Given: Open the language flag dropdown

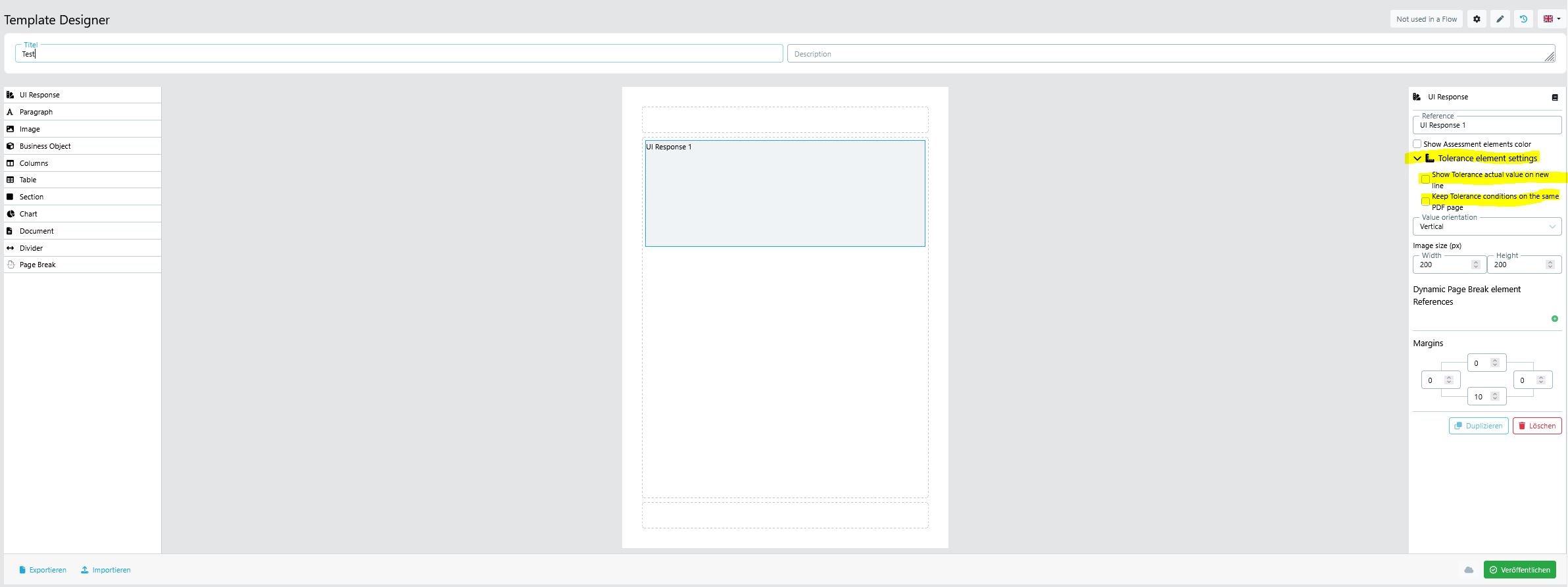Looking at the screenshot, I should tap(1552, 19).
